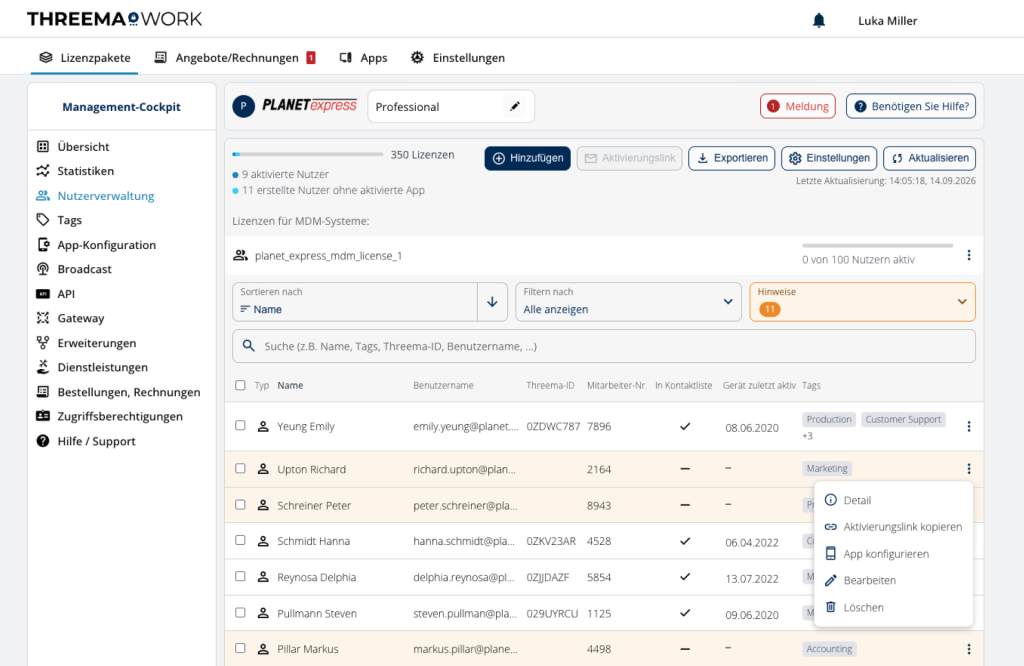
Task: Select the checkbox for Pullmann Steven
Action: click(240, 613)
